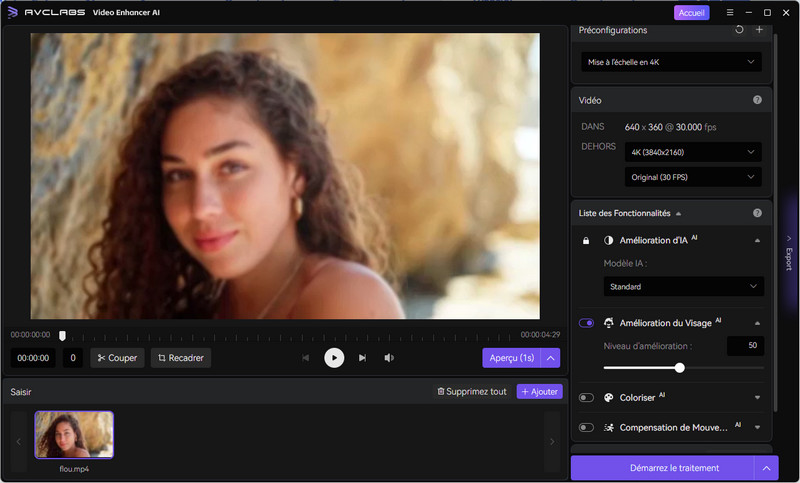Click Démarrez le traitement button
This screenshot has width=800, height=483.
(x=662, y=468)
